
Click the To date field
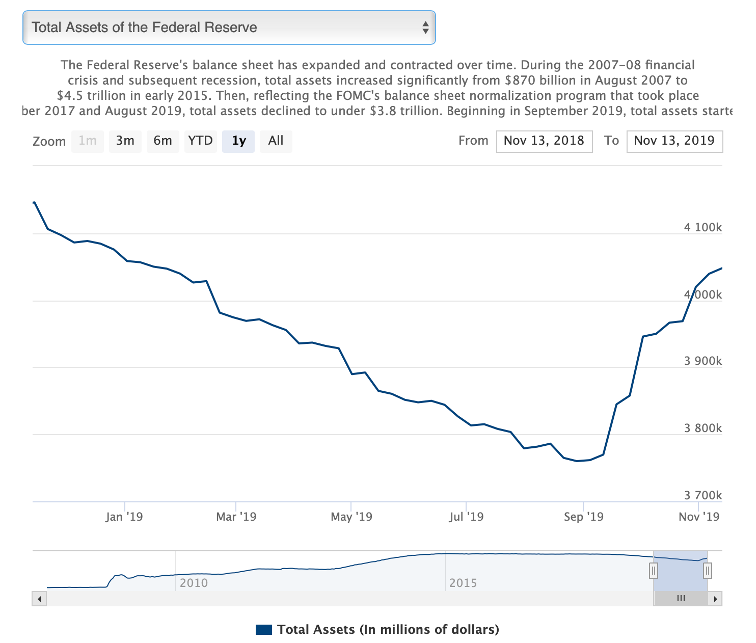pos(675,141)
